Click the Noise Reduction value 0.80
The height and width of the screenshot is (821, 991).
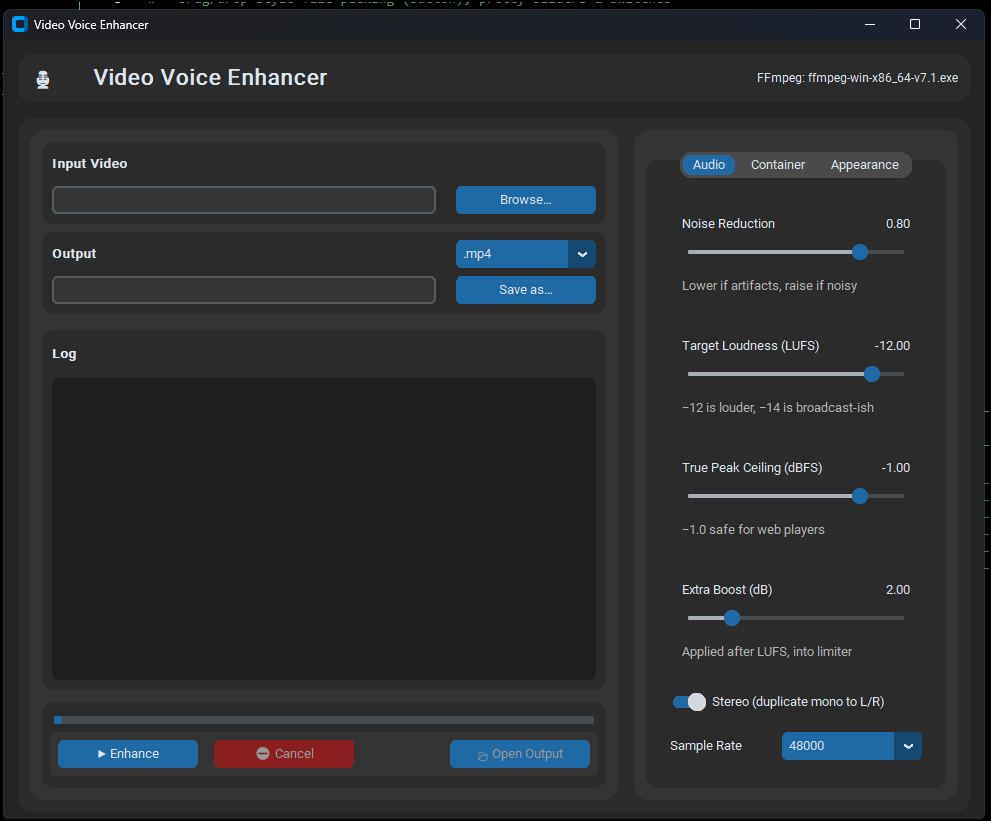(x=897, y=224)
